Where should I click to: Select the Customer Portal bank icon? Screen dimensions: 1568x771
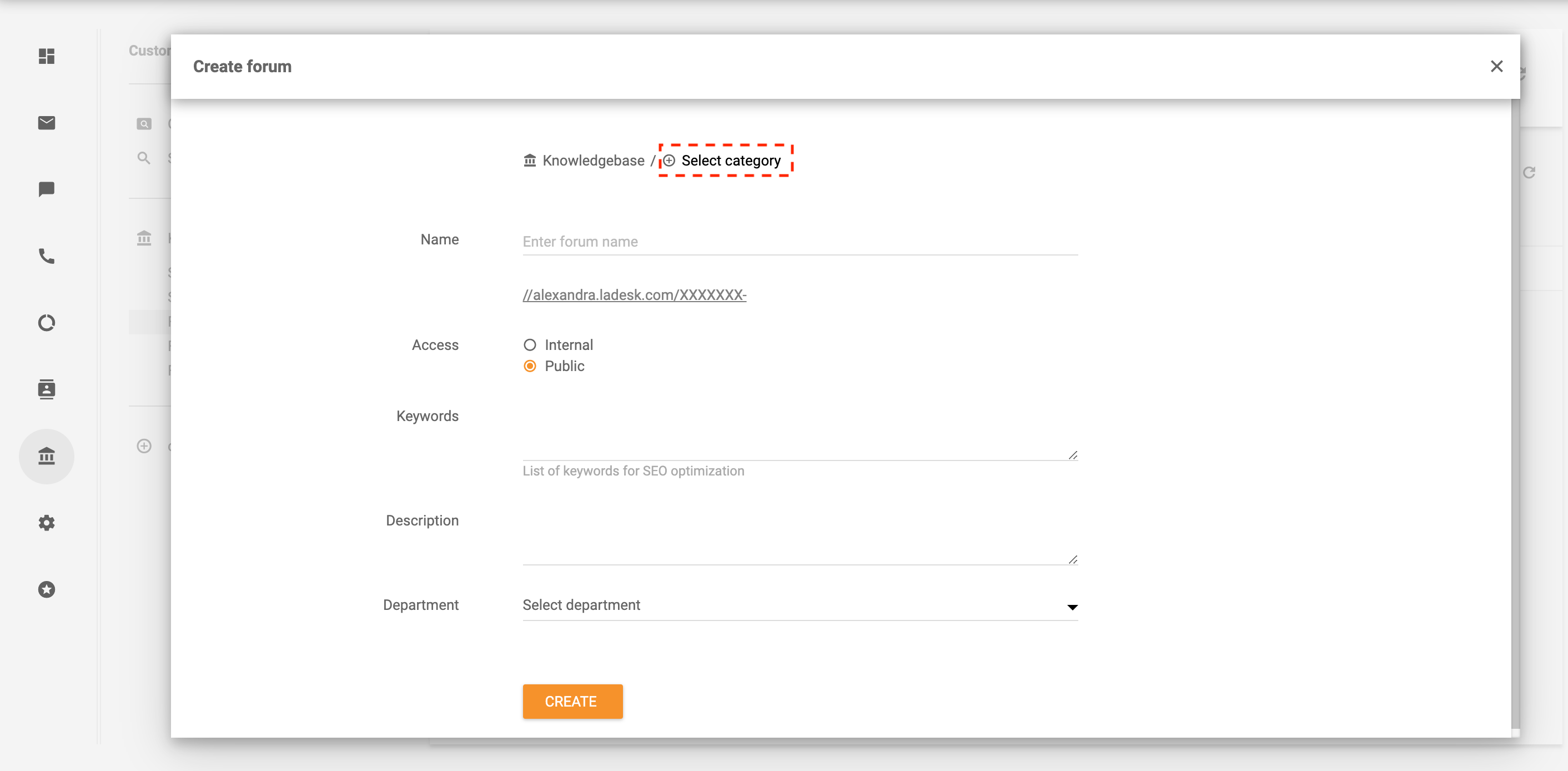click(x=46, y=456)
